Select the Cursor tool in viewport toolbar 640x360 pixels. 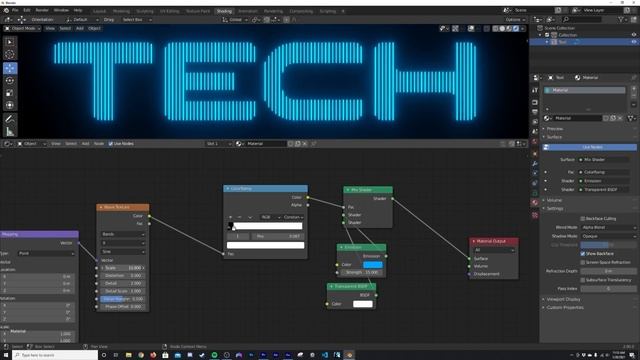10,54
